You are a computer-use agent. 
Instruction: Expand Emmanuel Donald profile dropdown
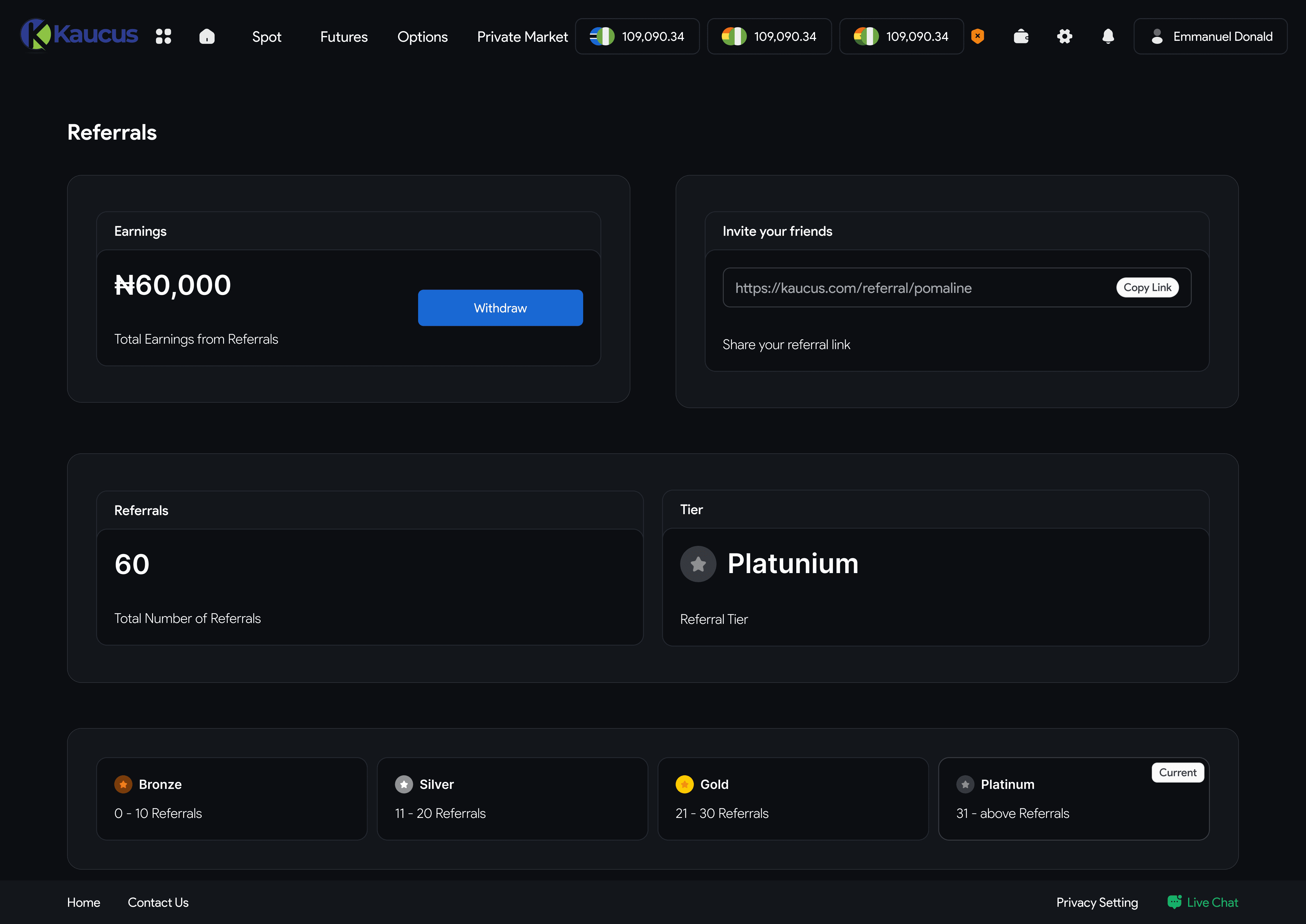pyautogui.click(x=1210, y=36)
